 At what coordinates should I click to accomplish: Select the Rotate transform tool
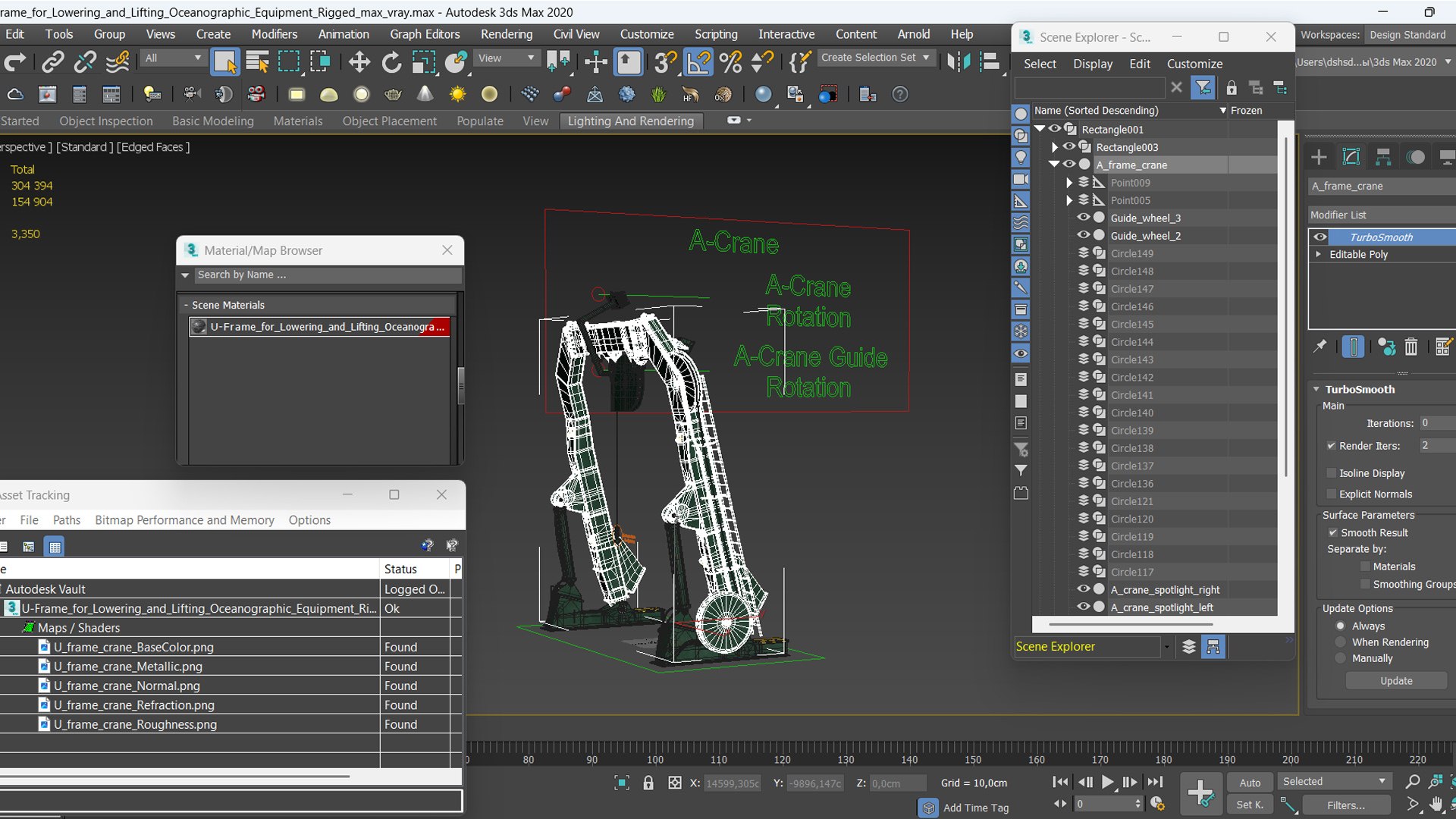[391, 62]
